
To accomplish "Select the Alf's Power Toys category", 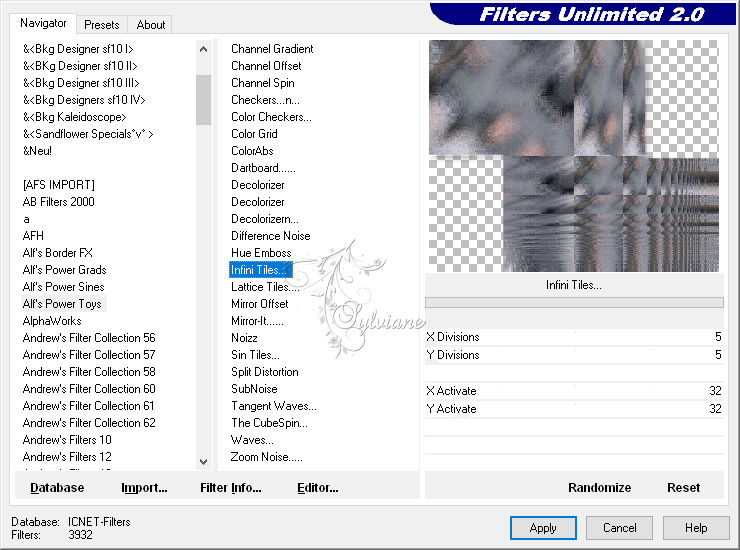I will tap(62, 304).
